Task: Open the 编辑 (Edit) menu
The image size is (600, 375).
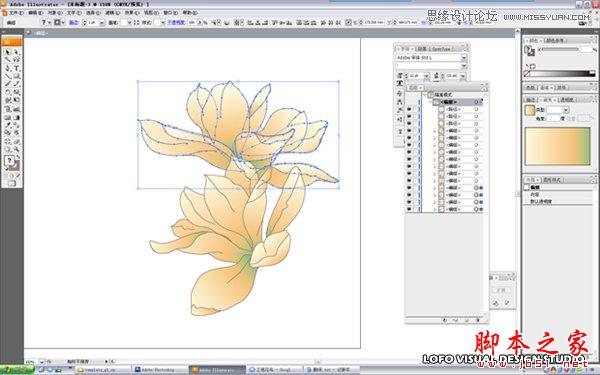Action: point(36,13)
